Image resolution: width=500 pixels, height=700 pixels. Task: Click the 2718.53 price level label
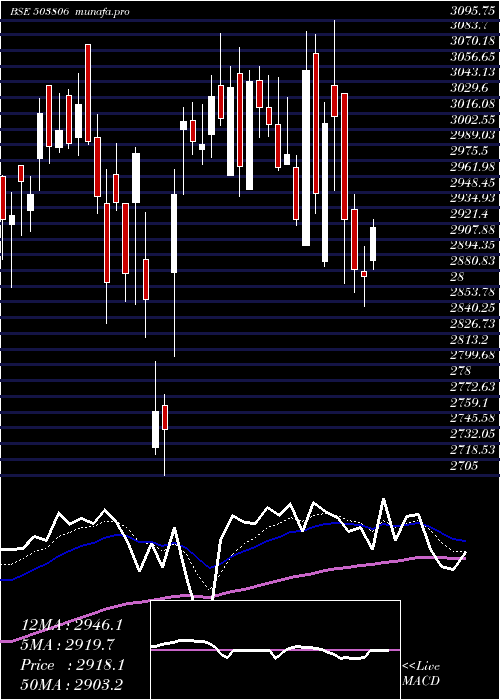click(473, 449)
